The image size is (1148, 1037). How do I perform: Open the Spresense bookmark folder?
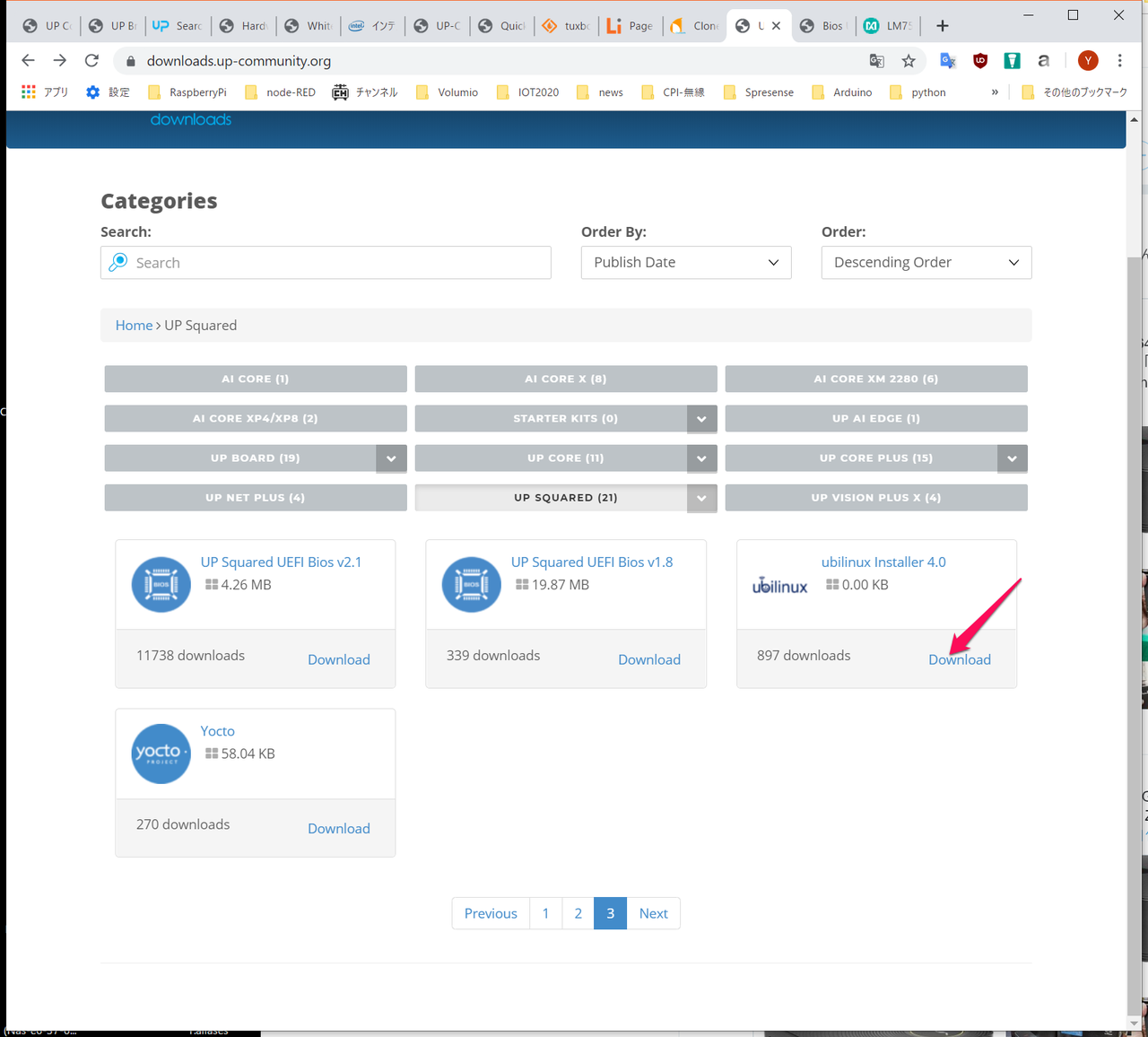pos(759,91)
